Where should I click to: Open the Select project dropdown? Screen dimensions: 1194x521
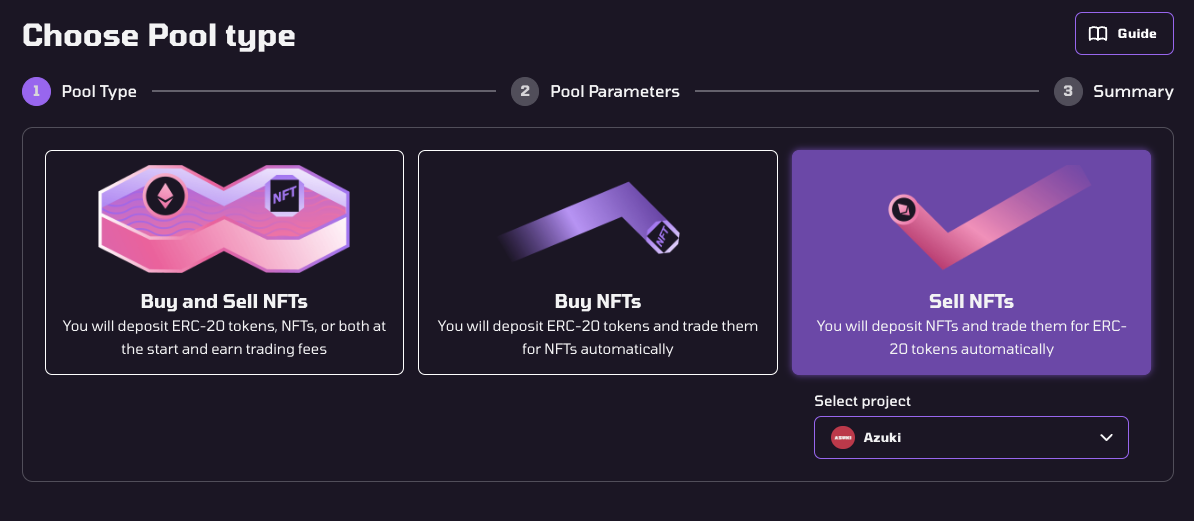tap(970, 438)
